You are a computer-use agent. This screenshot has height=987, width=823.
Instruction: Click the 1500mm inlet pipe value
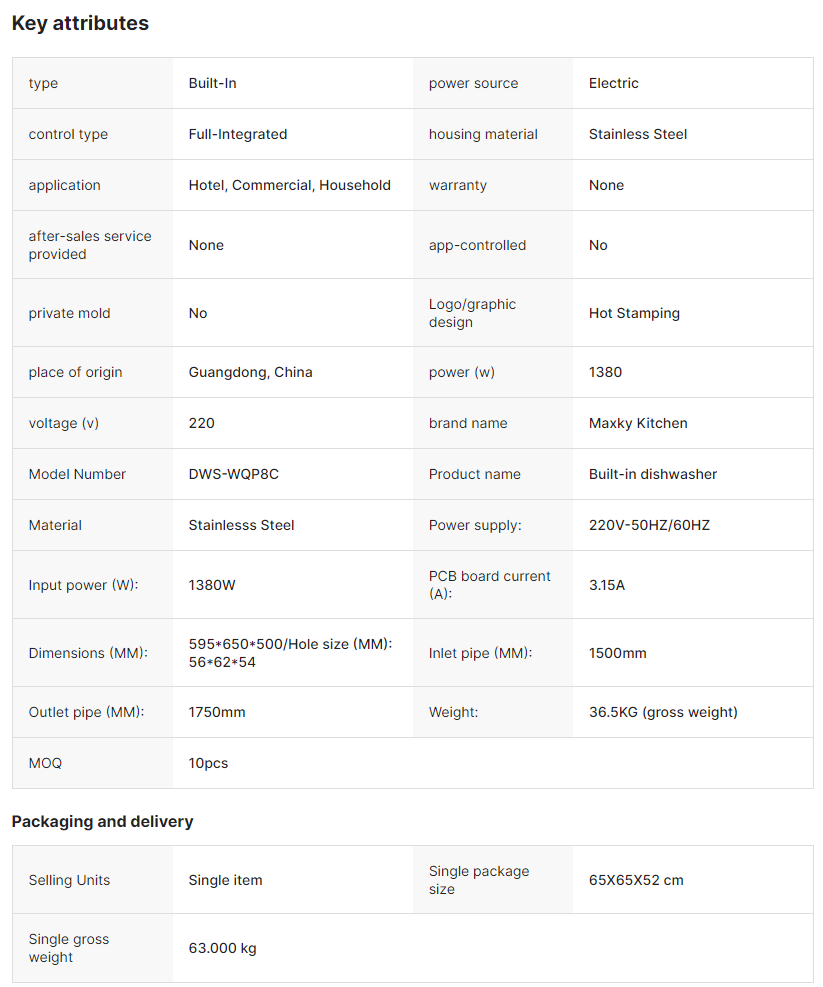coord(617,653)
